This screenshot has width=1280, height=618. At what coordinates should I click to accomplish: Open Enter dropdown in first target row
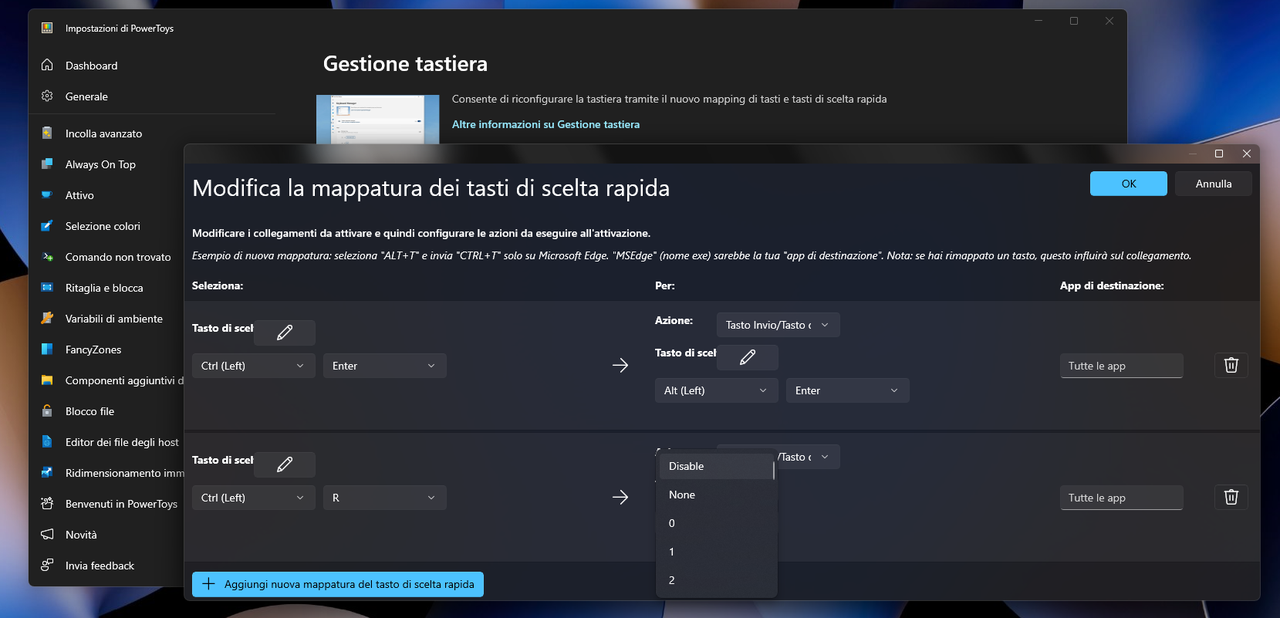(848, 391)
